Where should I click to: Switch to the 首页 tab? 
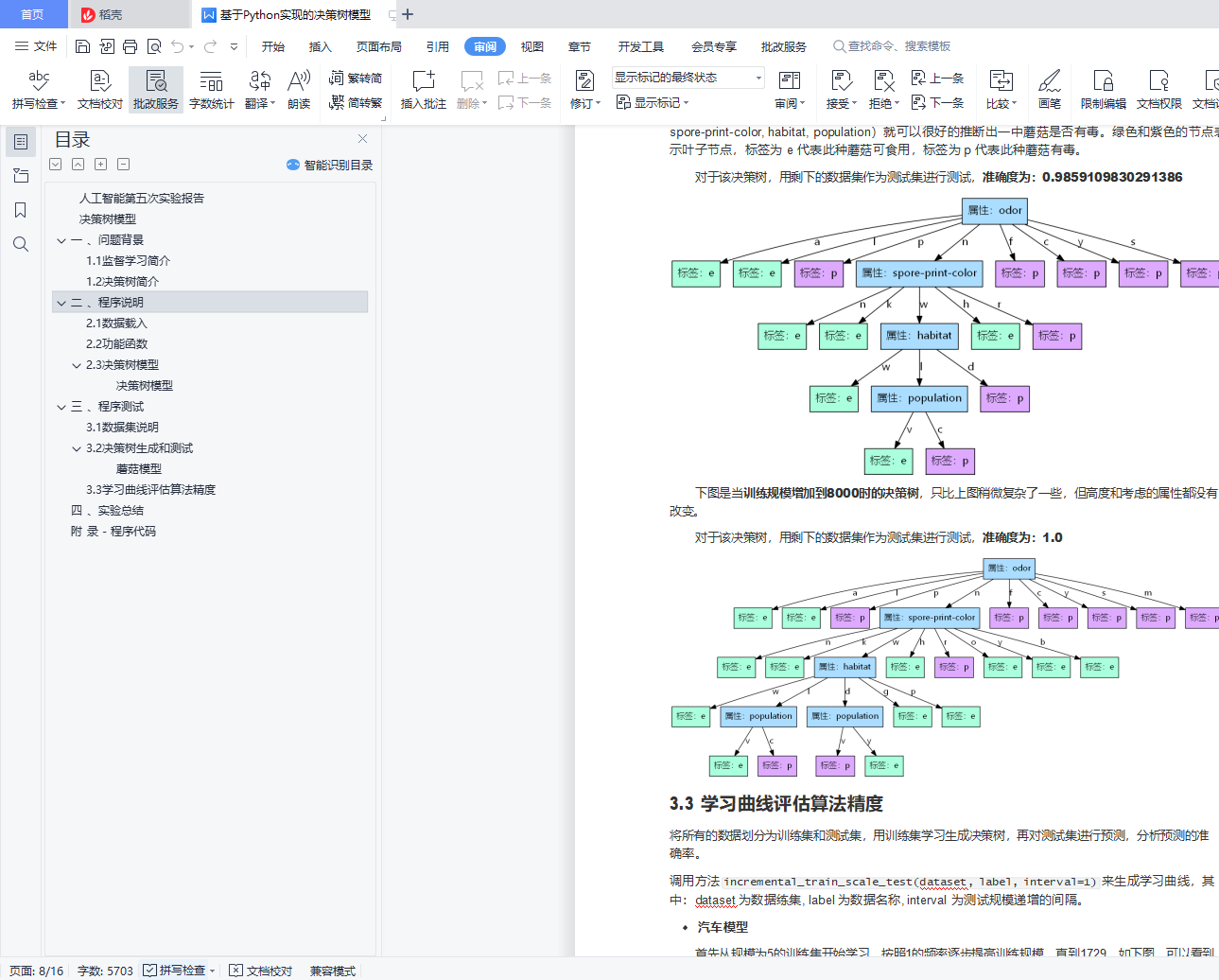tap(33, 14)
